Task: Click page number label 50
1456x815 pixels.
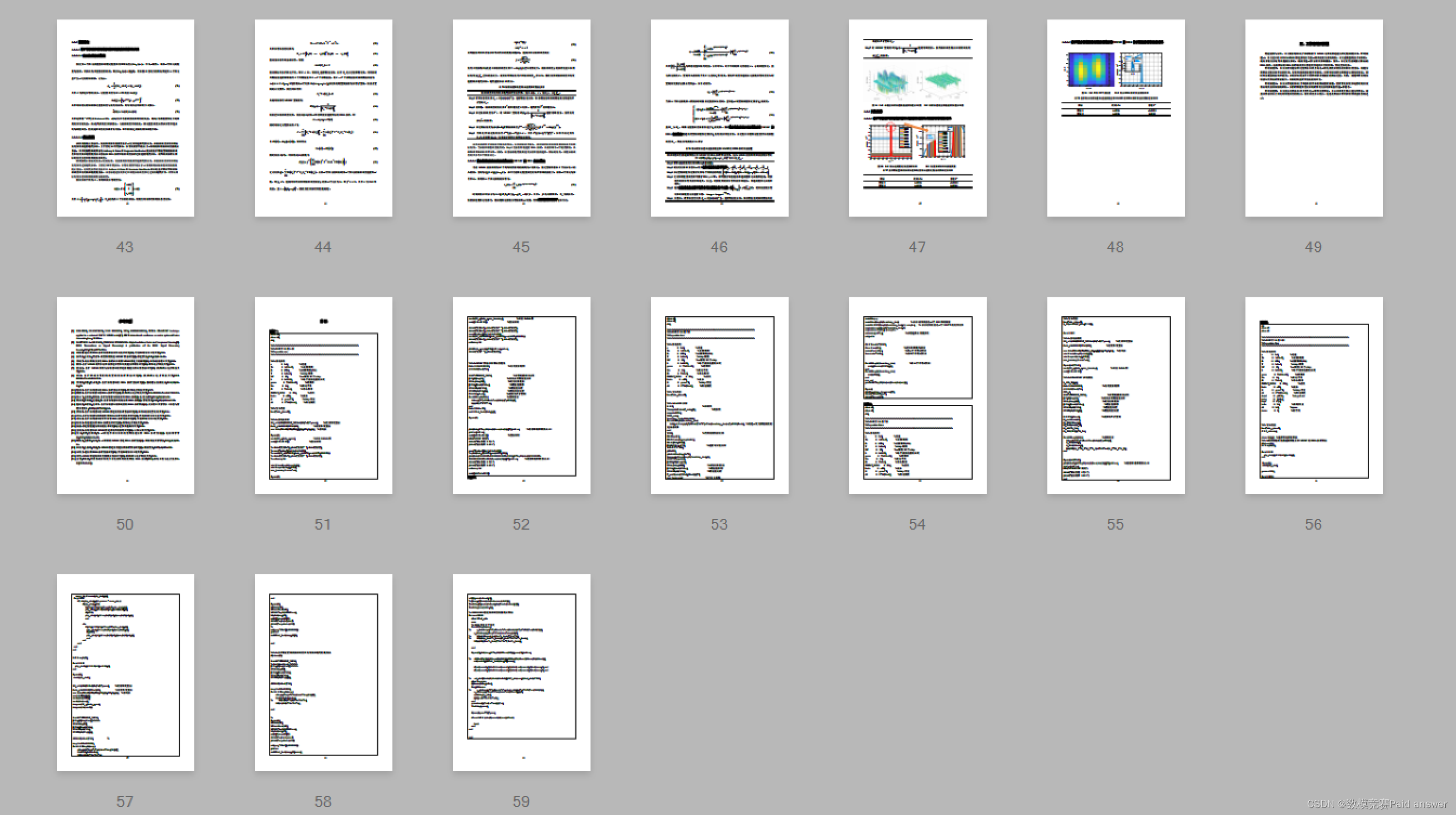Action: (125, 524)
